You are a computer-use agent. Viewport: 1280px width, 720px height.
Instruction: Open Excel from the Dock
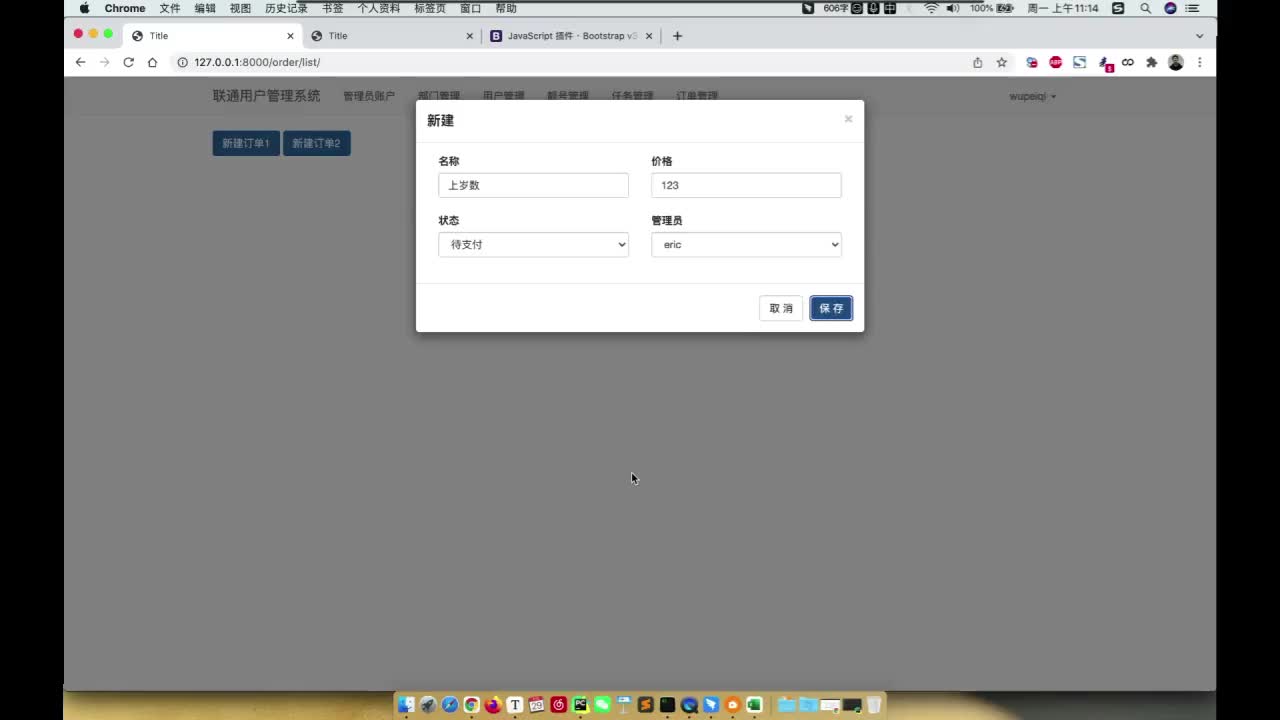pyautogui.click(x=755, y=705)
